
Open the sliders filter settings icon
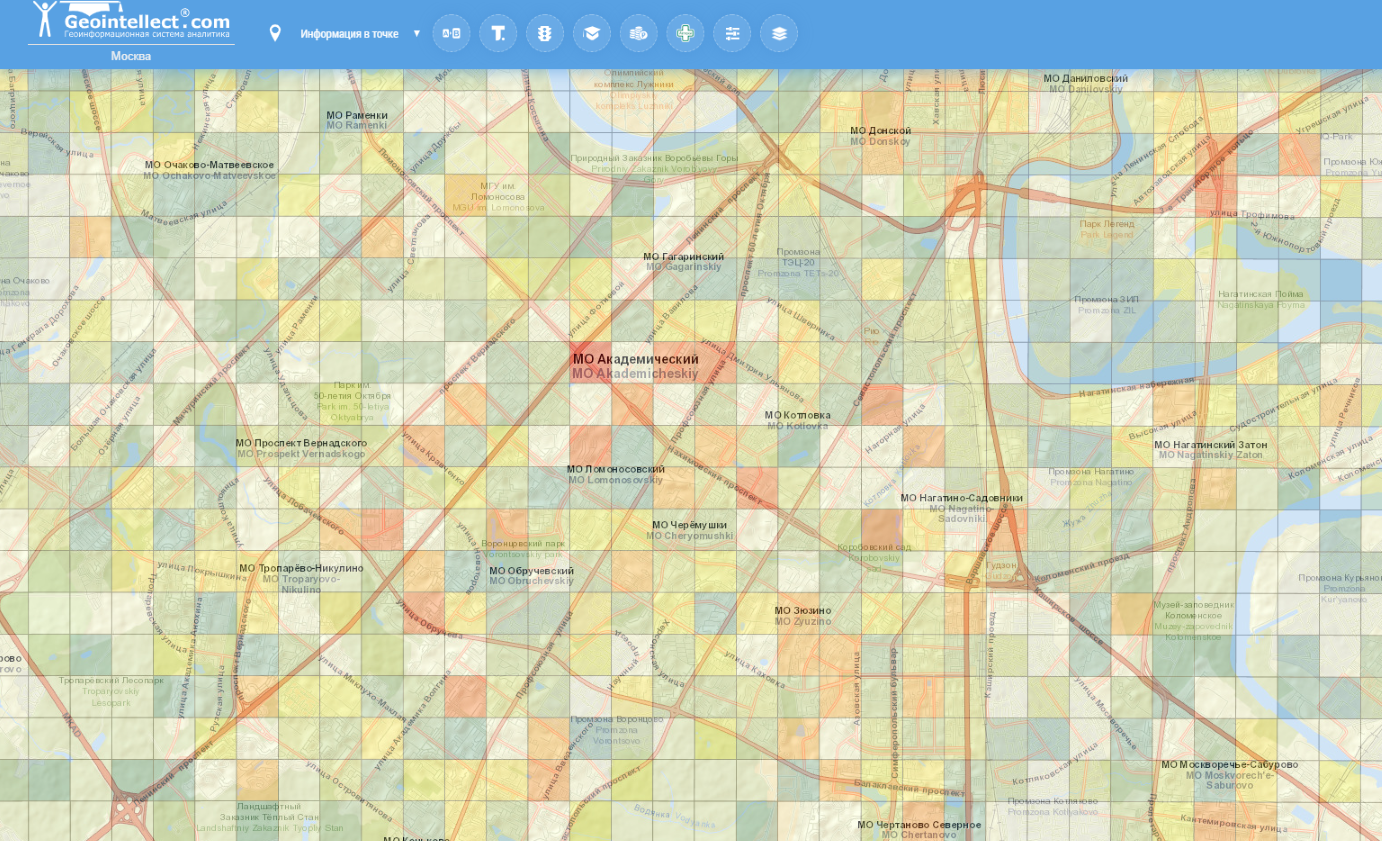(732, 33)
